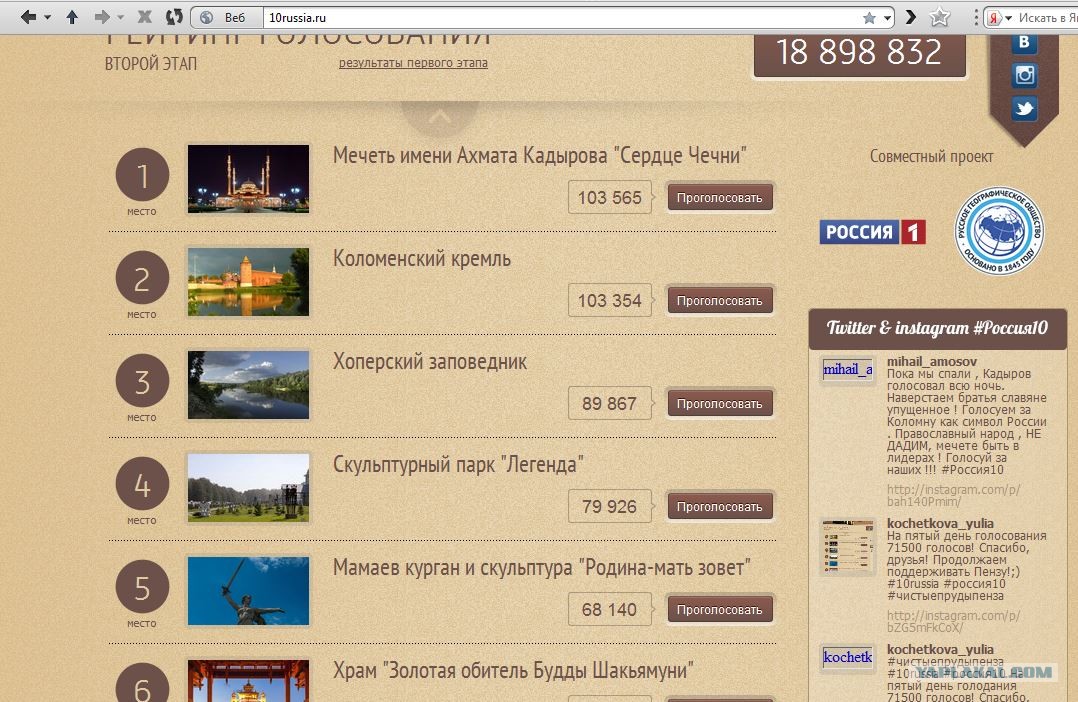The image size is (1078, 702).
Task: Click the browser back arrow
Action: [28, 17]
